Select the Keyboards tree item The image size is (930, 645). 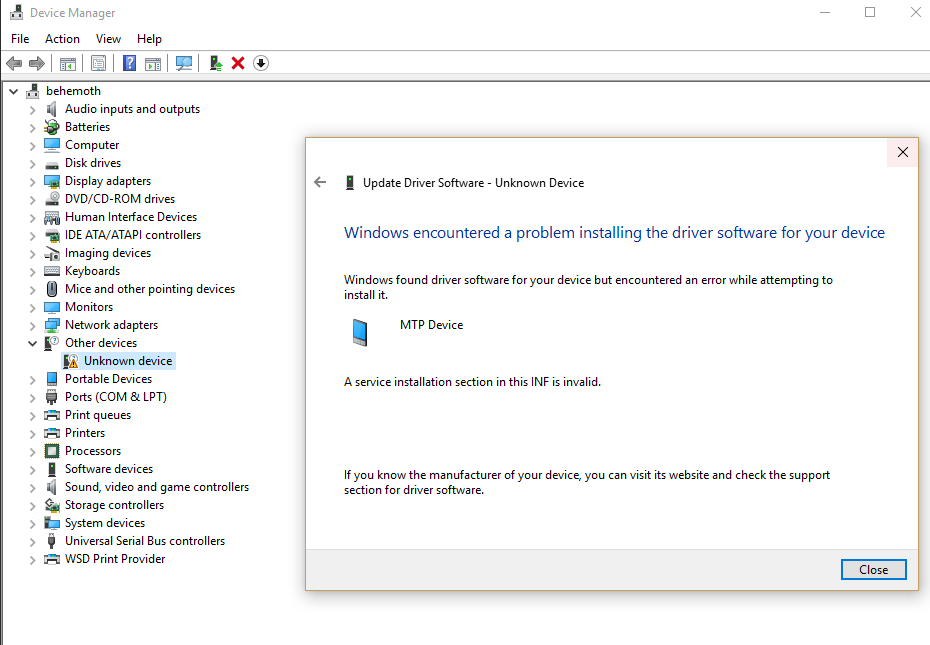click(x=93, y=271)
